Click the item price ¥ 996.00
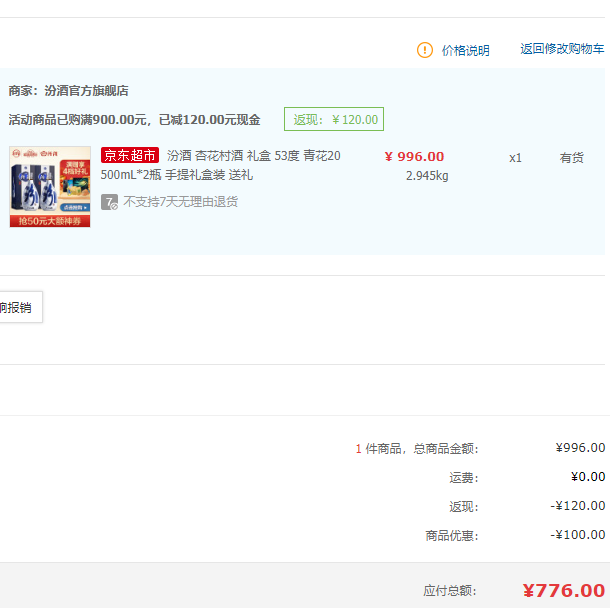 414,156
